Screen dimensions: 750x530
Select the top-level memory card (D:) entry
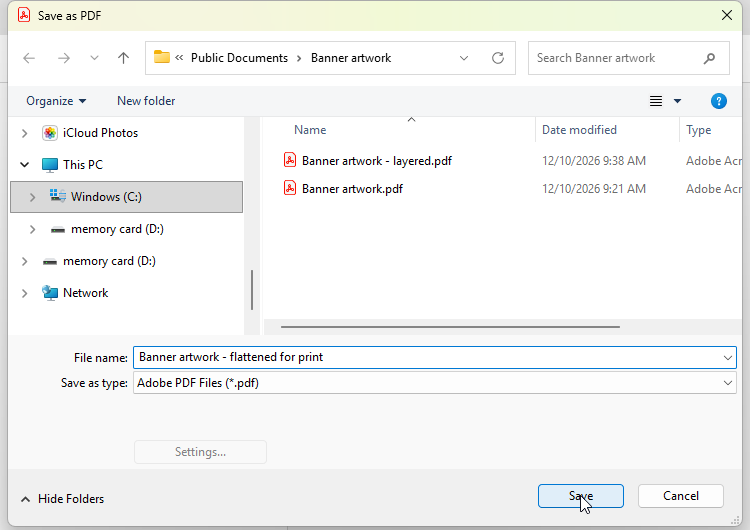(x=109, y=261)
